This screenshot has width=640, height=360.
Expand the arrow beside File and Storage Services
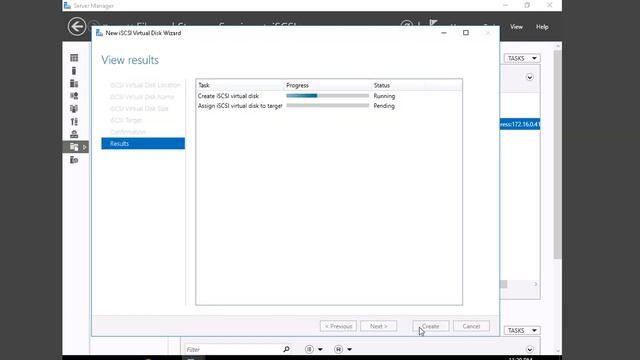pyautogui.click(x=84, y=147)
